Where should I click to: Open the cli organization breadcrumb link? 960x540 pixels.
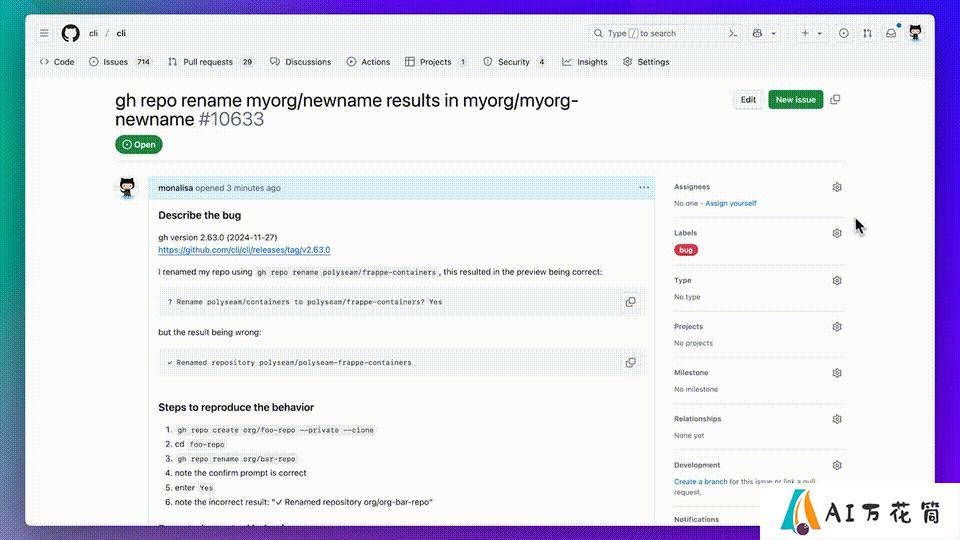(x=93, y=33)
